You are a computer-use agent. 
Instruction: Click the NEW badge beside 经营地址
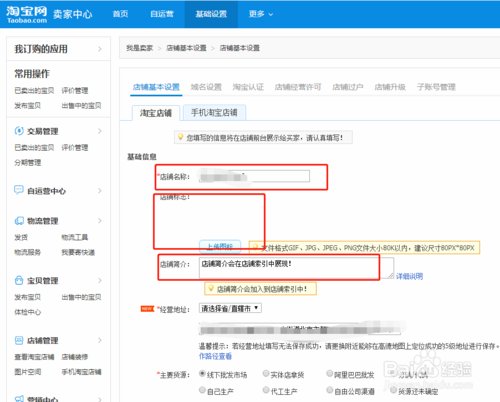click(x=147, y=309)
